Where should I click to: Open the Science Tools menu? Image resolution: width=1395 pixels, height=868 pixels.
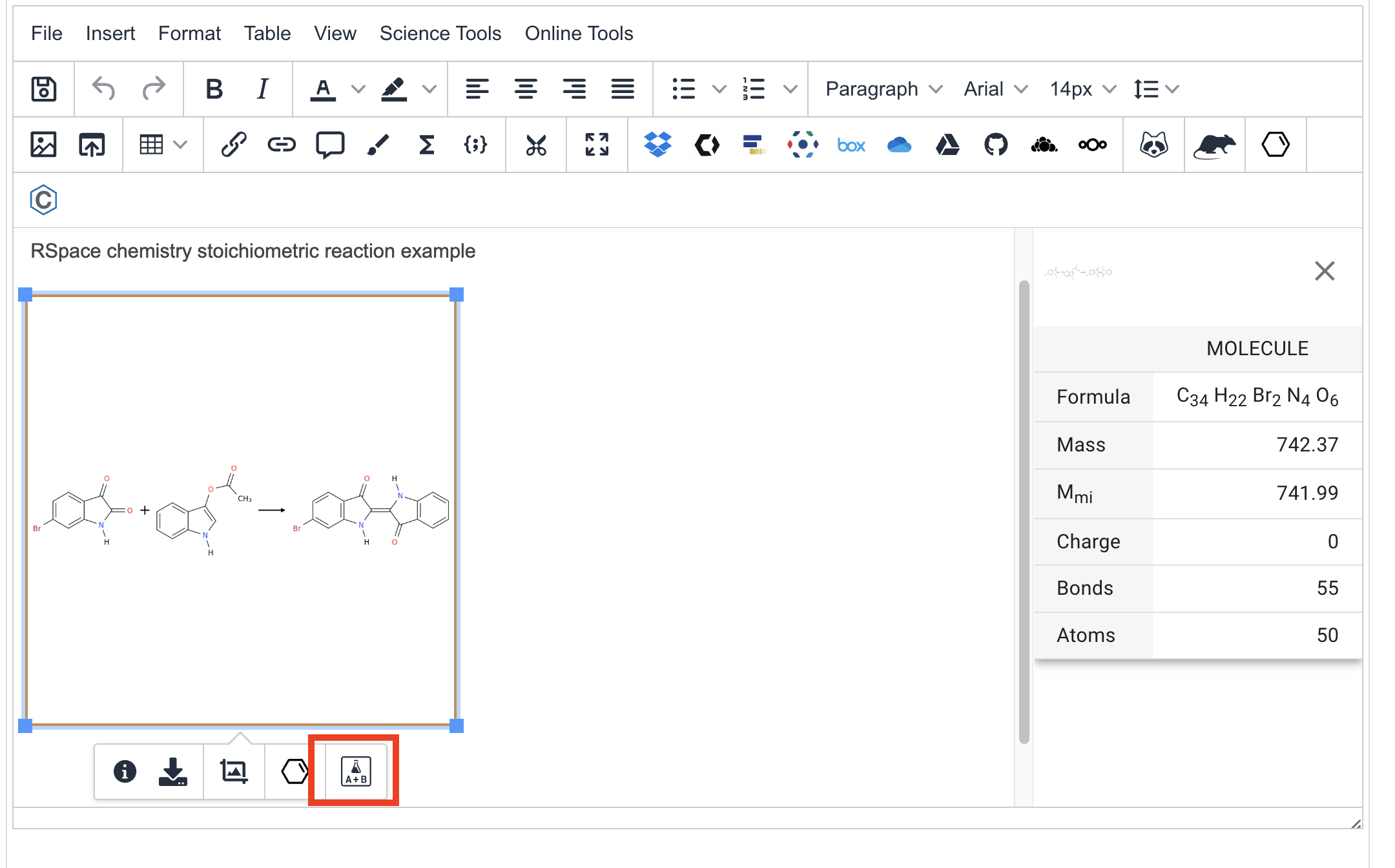[x=440, y=34]
